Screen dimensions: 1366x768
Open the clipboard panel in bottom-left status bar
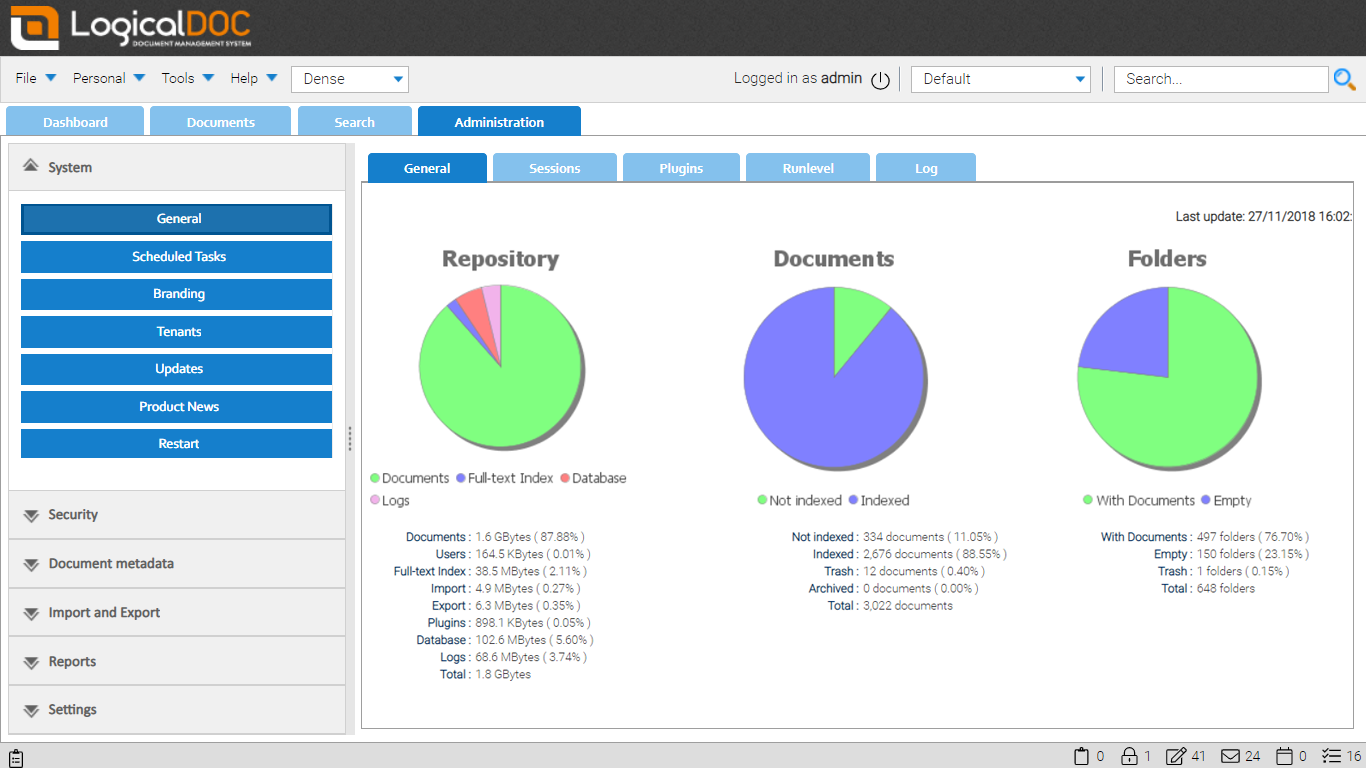15,756
